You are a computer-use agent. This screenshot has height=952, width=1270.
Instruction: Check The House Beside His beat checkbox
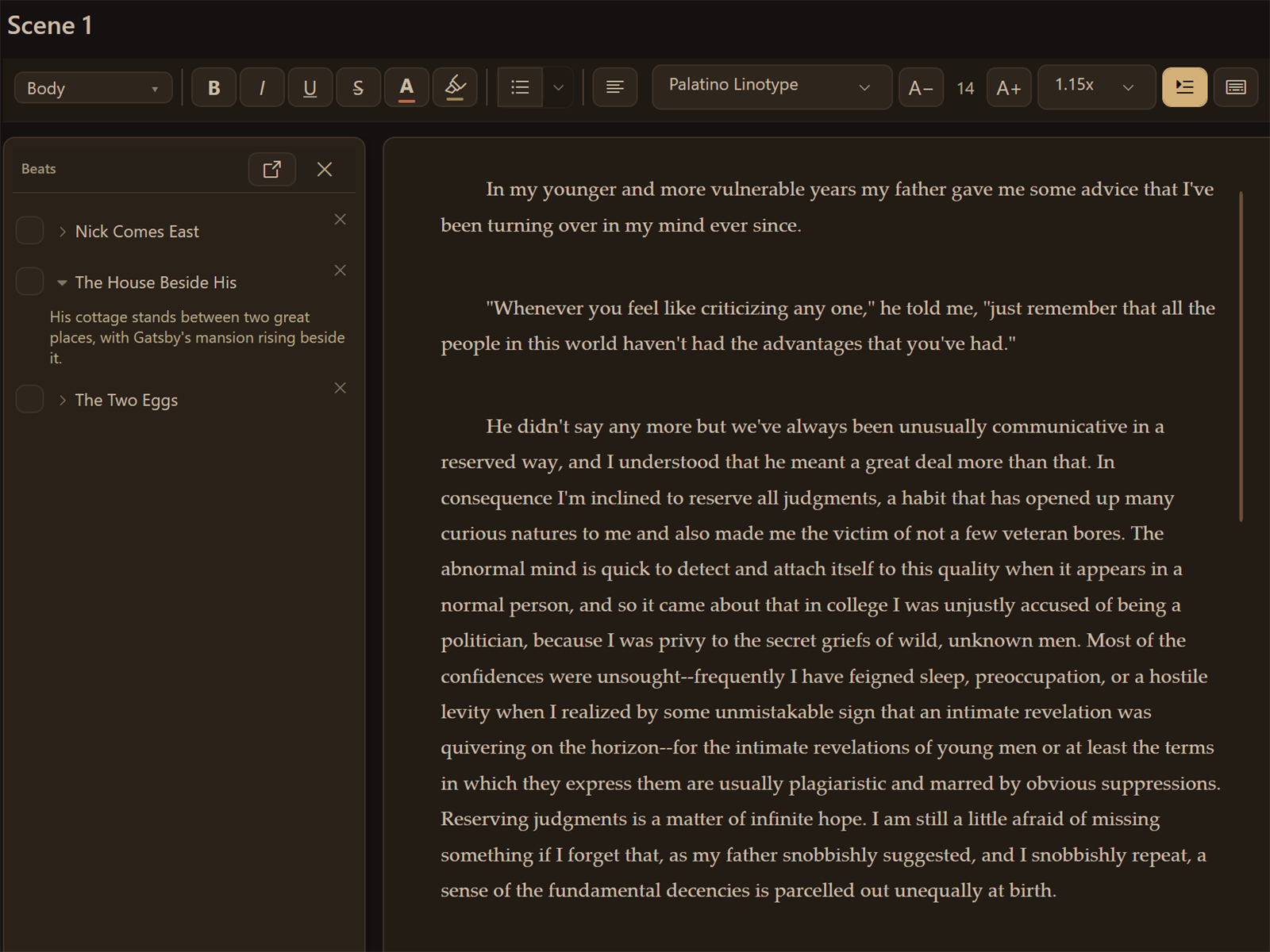coord(30,281)
